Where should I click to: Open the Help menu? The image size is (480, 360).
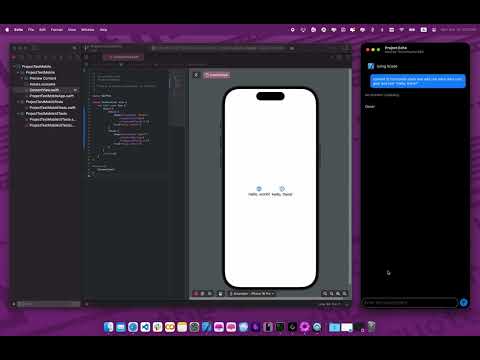pyautogui.click(x=104, y=30)
